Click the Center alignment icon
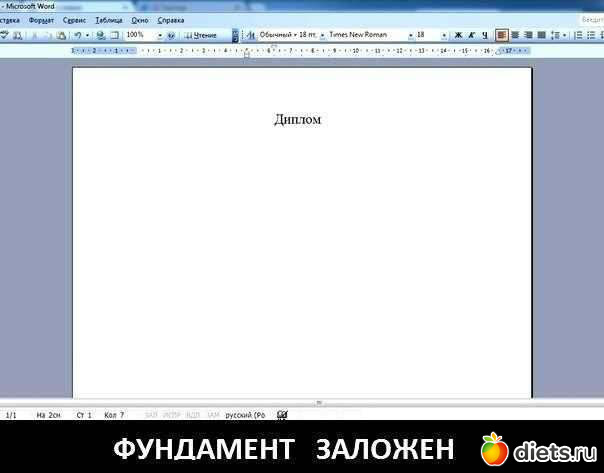 click(516, 35)
